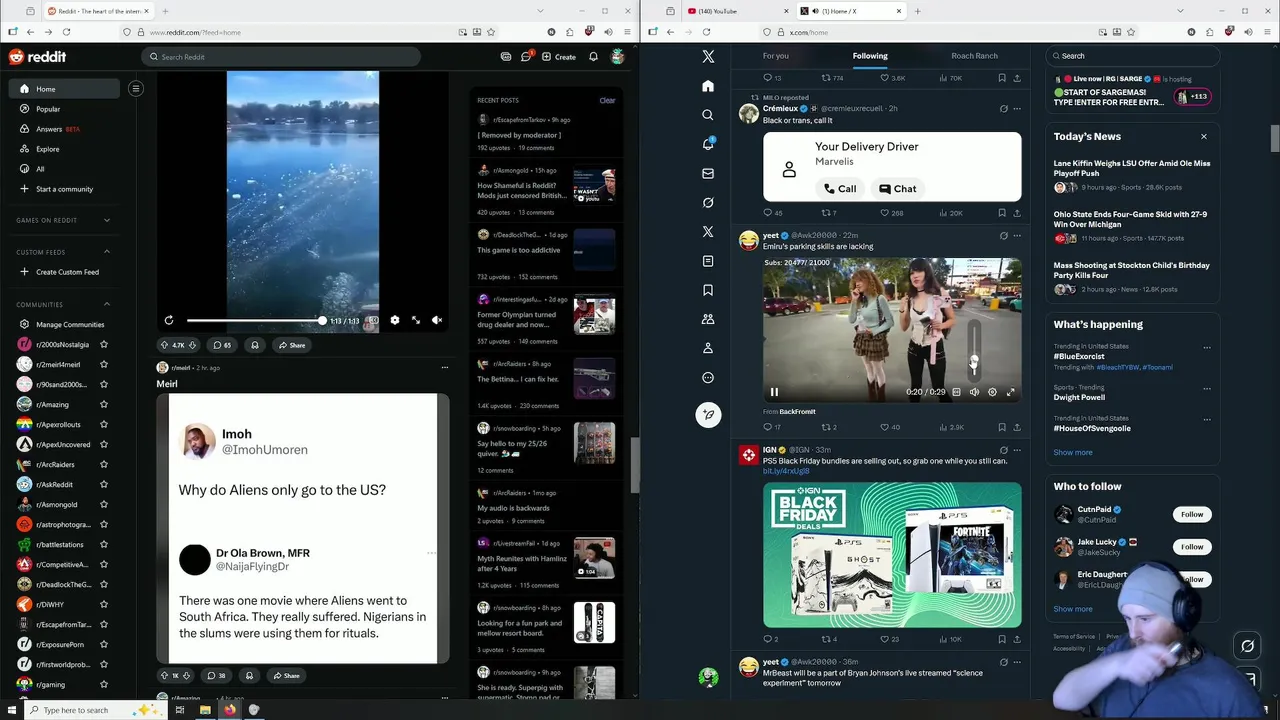Click Create post button on Reddit

pos(559,57)
